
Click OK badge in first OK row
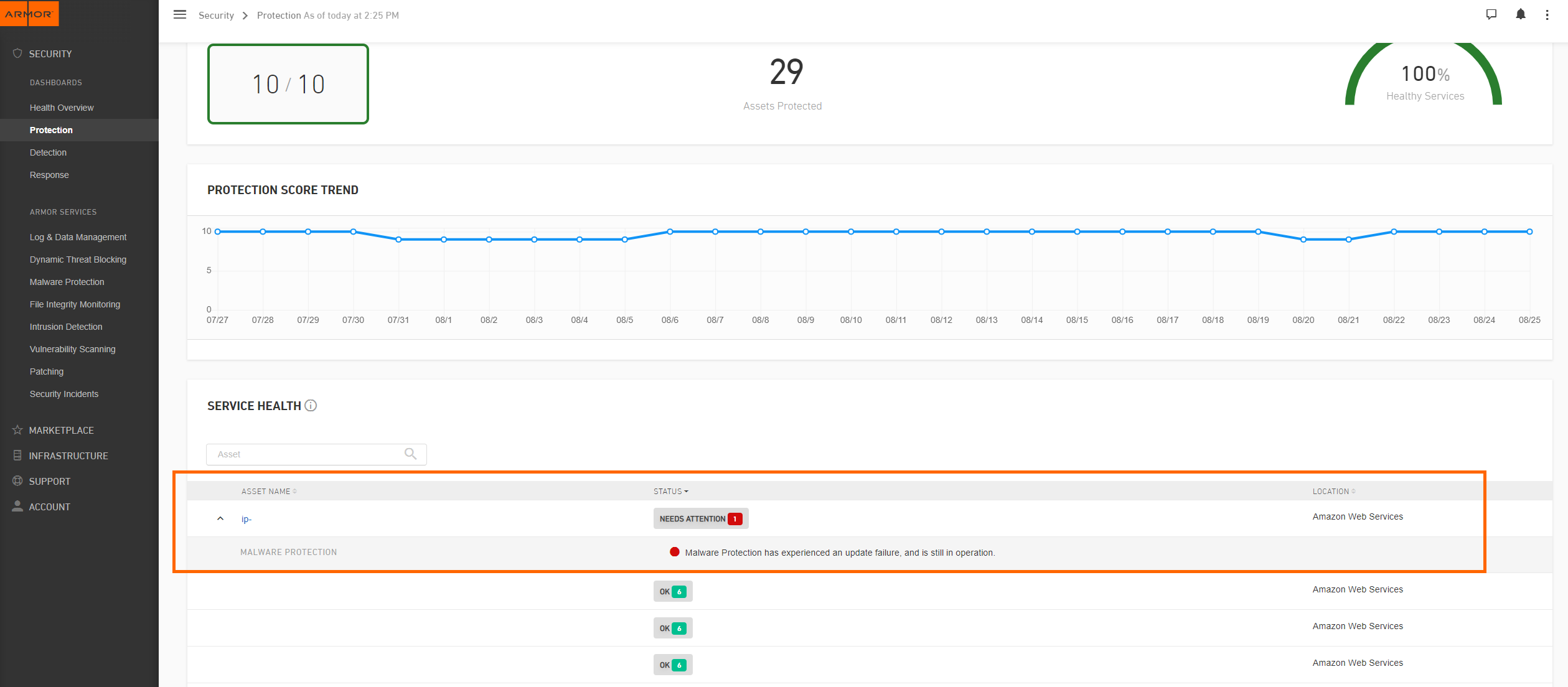(673, 591)
